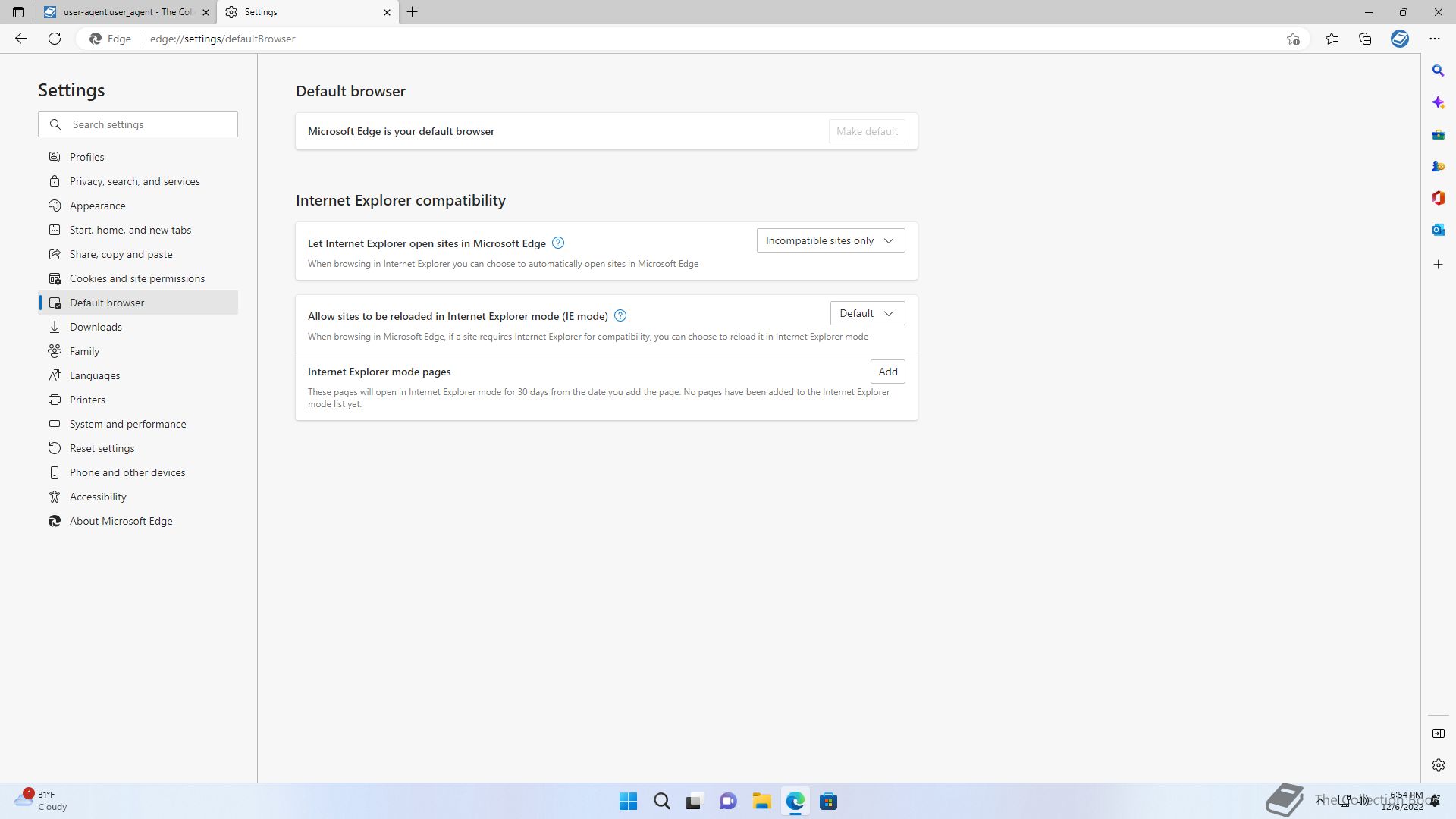Click the Edge site identity label
The height and width of the screenshot is (819, 1456).
(x=111, y=39)
